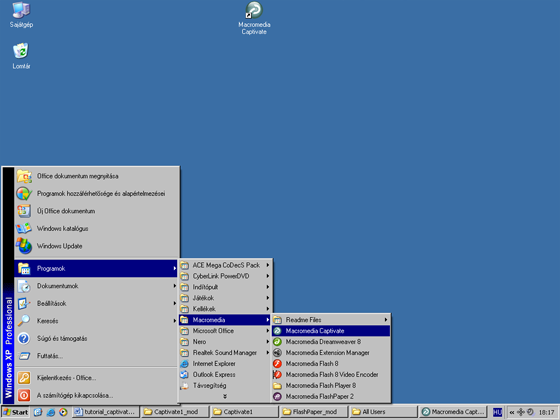Expand the Readme Files submenu arrow
This screenshot has height=420, width=560.
(386, 320)
